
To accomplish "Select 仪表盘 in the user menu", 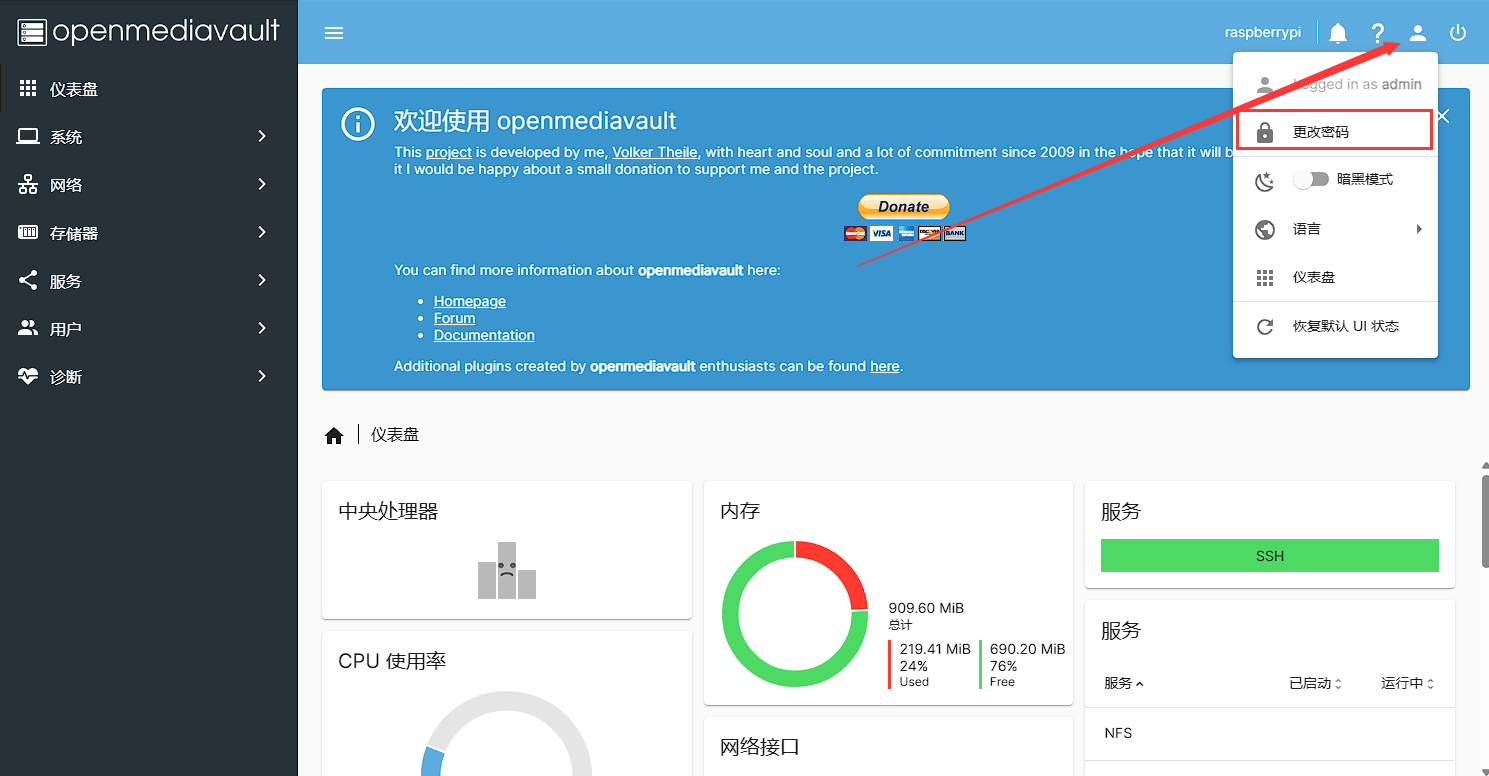I will click(1335, 277).
